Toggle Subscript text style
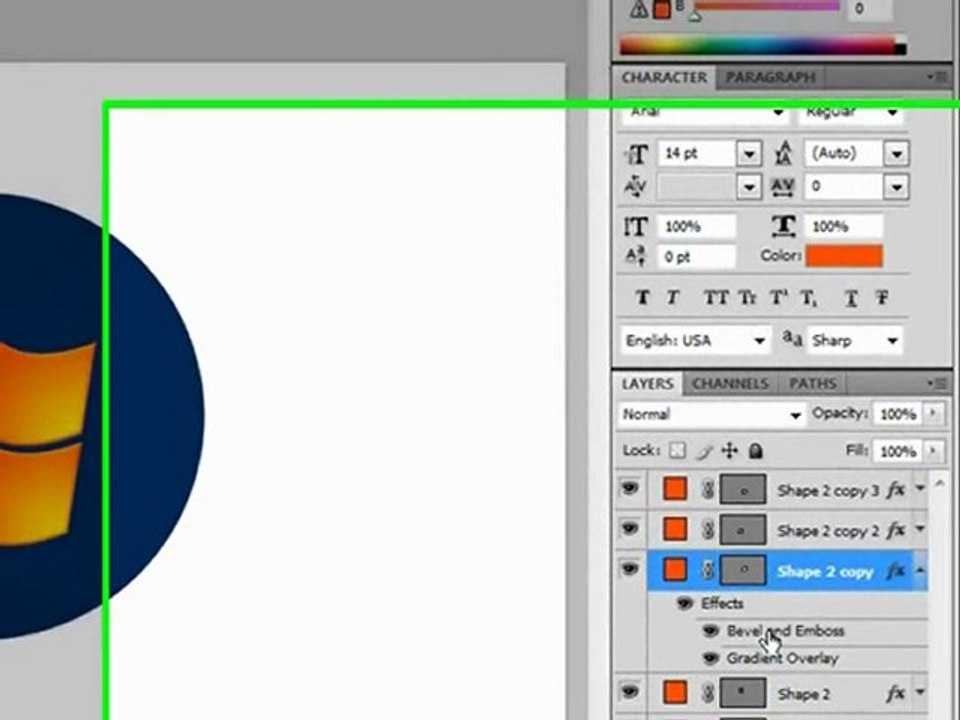 click(808, 299)
